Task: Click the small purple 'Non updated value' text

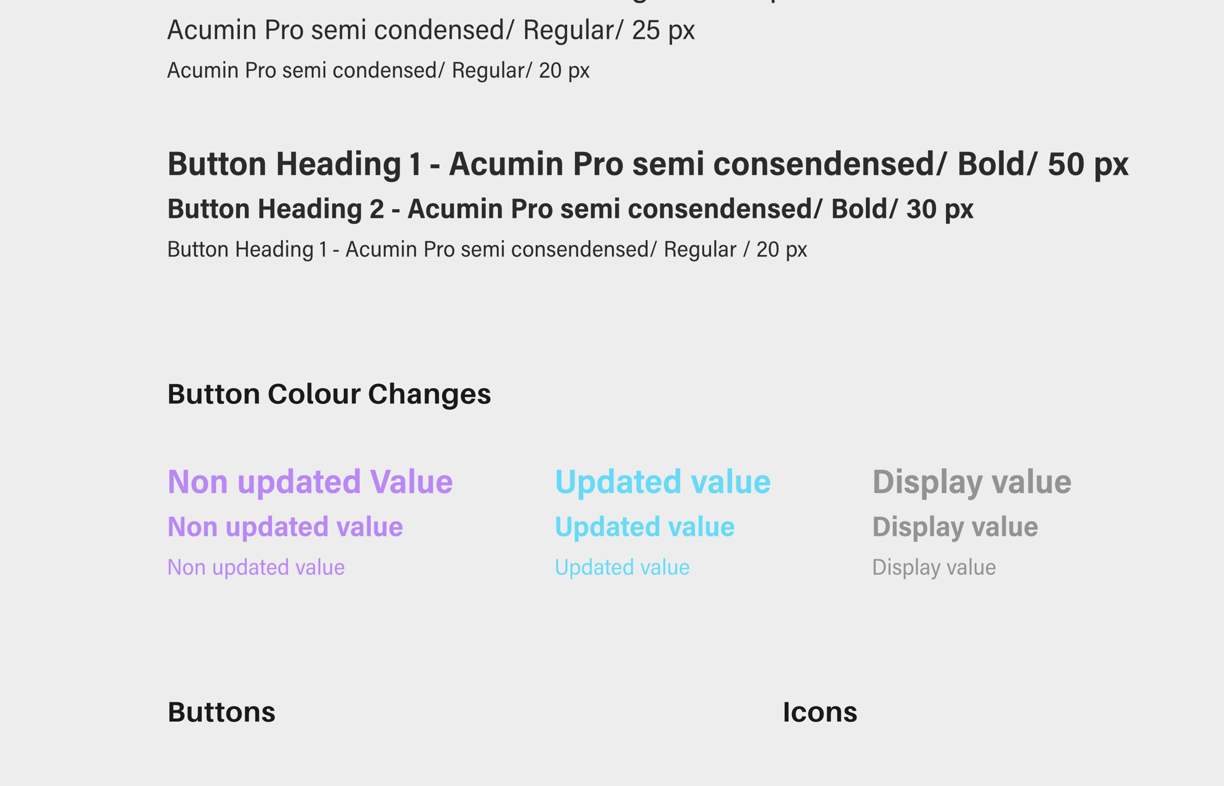Action: (x=256, y=567)
